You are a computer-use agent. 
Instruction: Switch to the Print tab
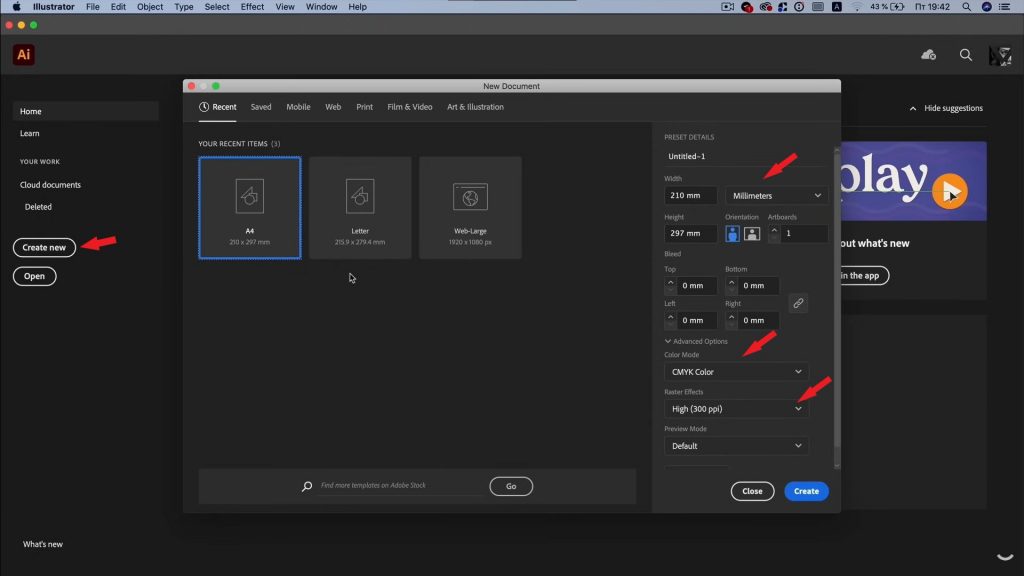[364, 107]
